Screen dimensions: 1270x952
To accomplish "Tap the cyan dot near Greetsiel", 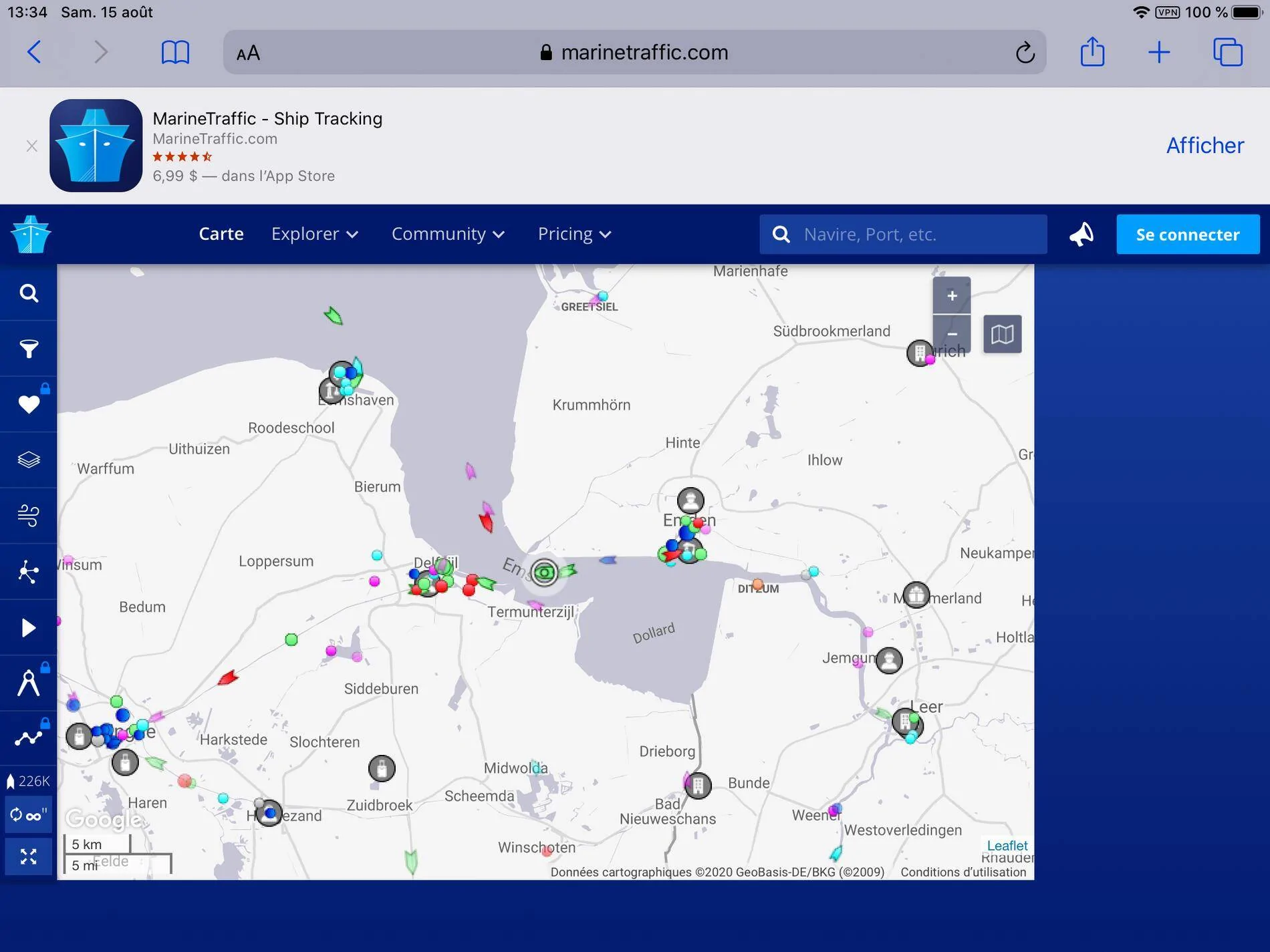I will (x=603, y=296).
